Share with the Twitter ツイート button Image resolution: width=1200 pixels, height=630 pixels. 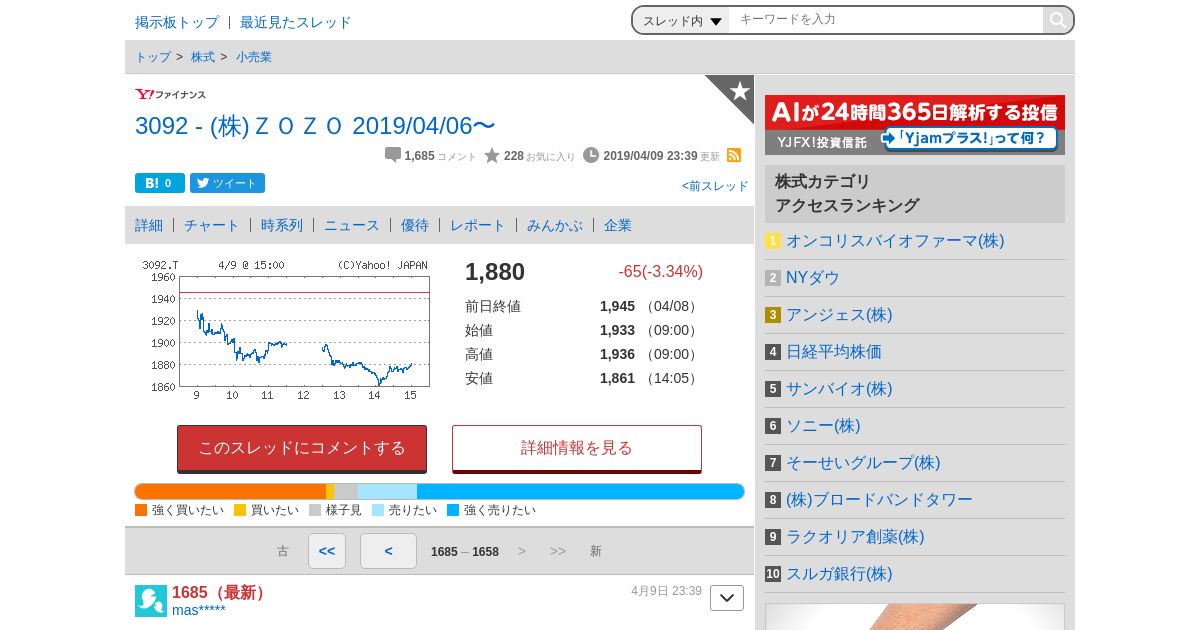tap(227, 183)
